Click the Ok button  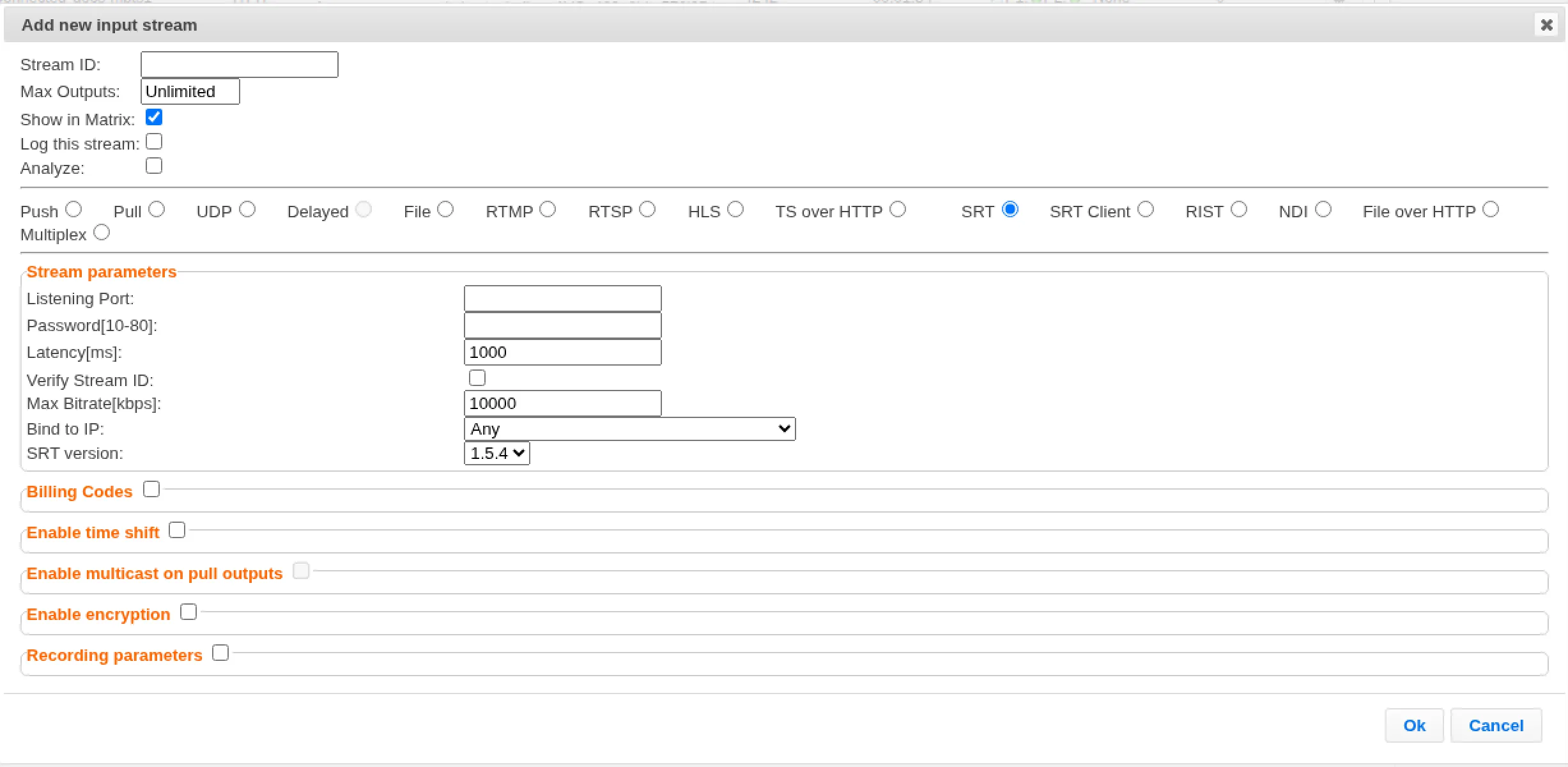1415,725
